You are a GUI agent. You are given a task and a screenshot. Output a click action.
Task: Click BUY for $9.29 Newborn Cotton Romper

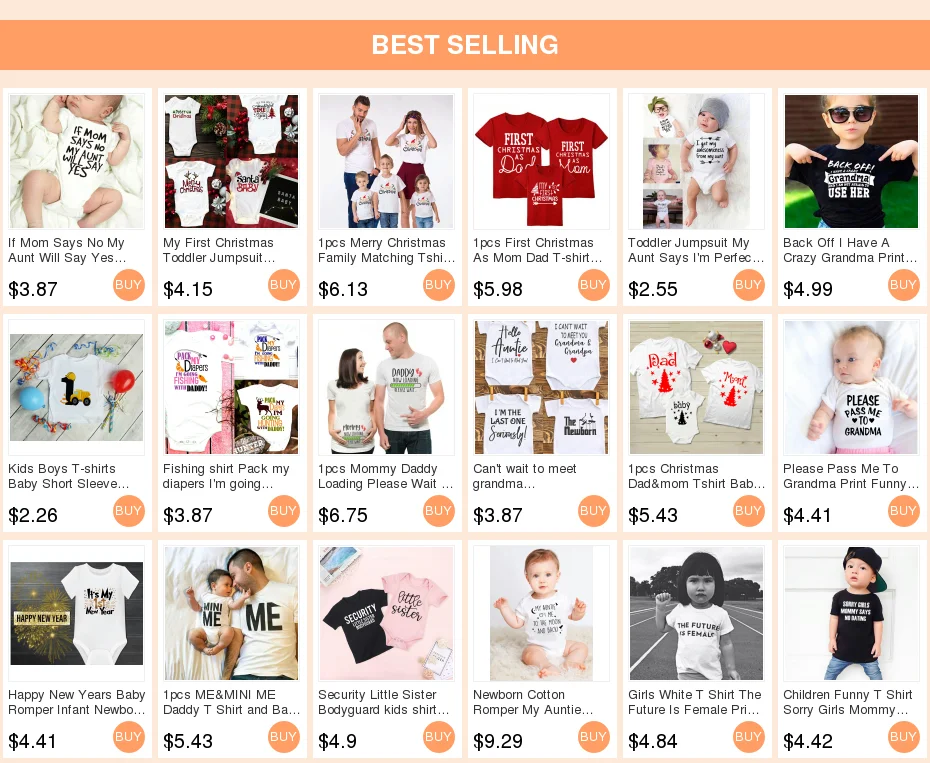[x=594, y=737]
